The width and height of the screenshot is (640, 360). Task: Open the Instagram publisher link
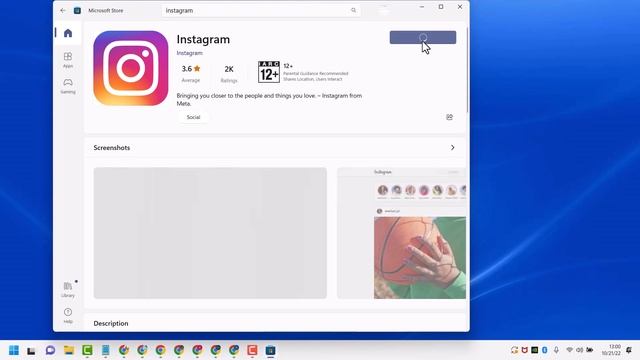(189, 53)
